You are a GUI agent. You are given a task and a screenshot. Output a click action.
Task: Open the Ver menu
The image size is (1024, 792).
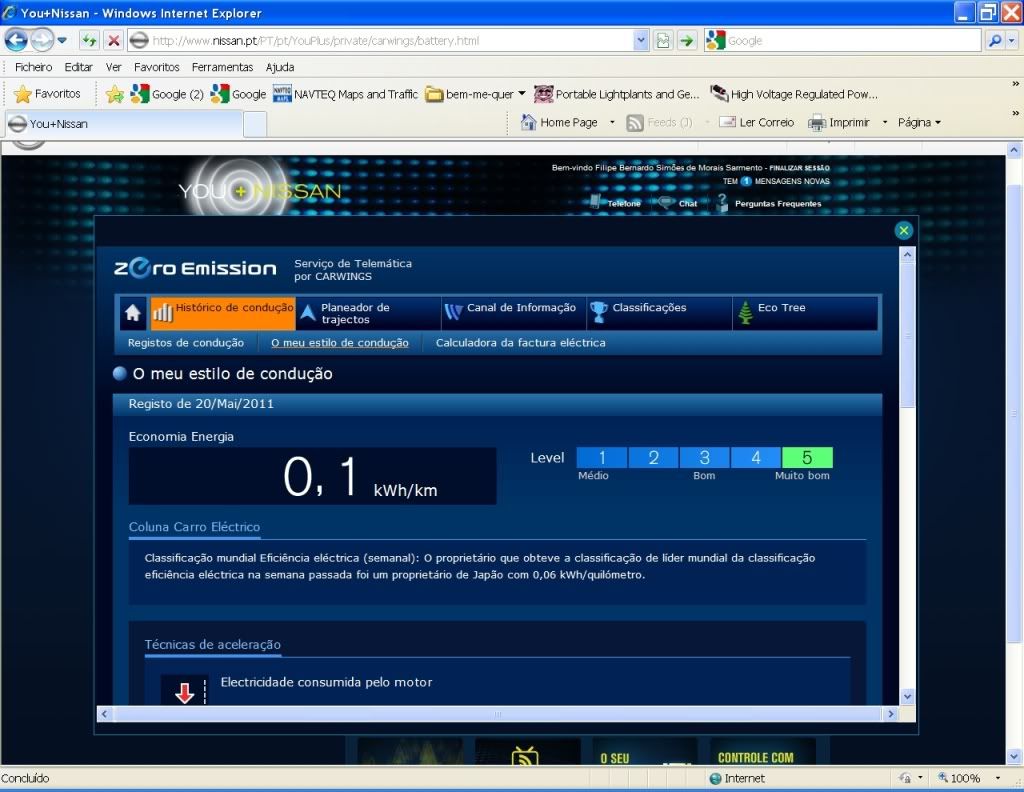(114, 67)
